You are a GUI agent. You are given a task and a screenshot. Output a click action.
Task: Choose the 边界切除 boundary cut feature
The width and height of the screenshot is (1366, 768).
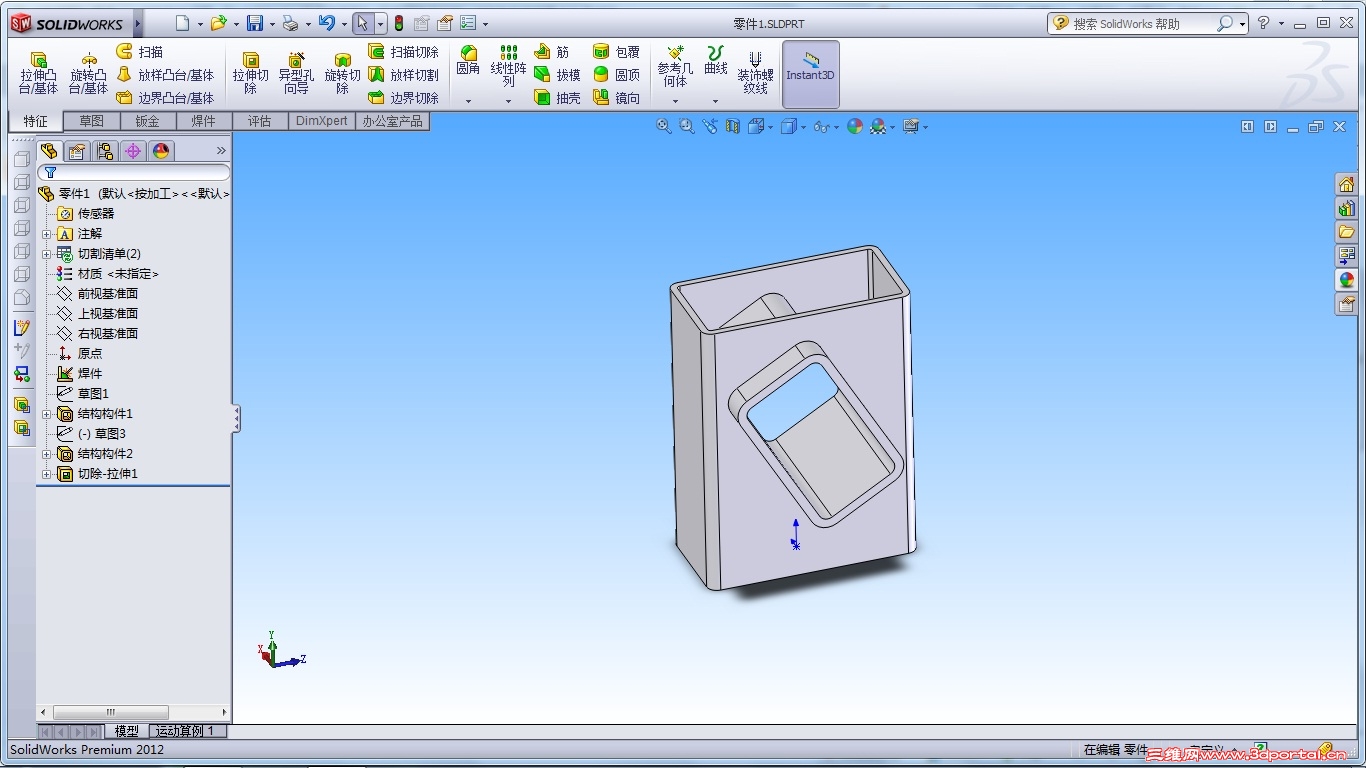(404, 98)
